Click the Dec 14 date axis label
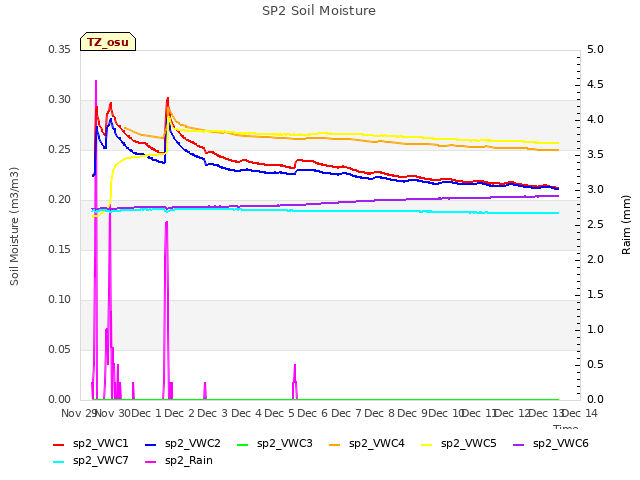Image resolution: width=640 pixels, height=480 pixels. click(580, 413)
